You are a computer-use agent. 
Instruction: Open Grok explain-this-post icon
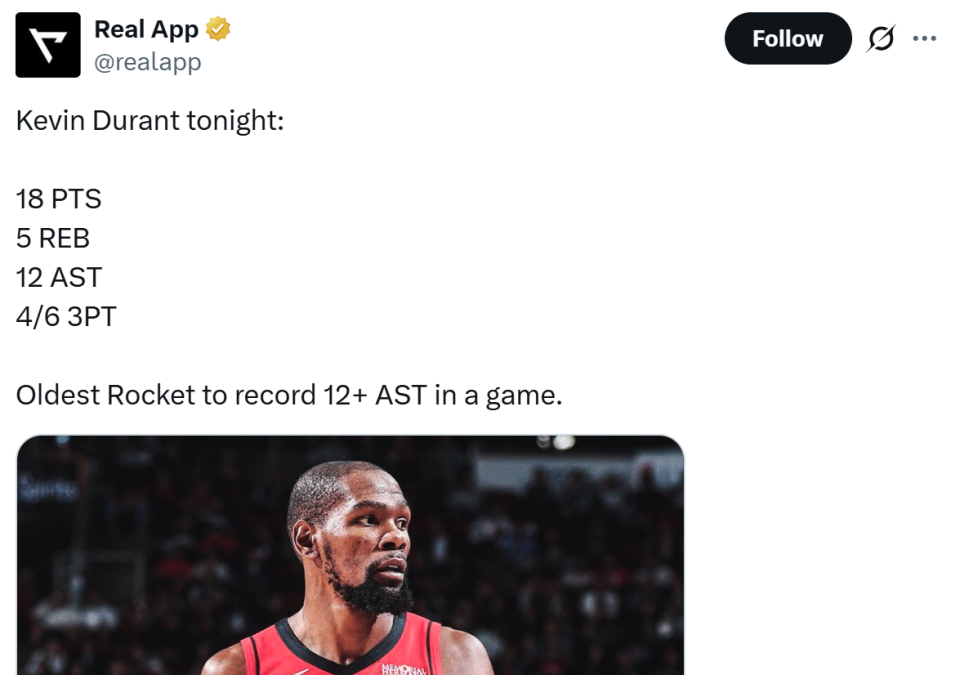click(x=881, y=39)
